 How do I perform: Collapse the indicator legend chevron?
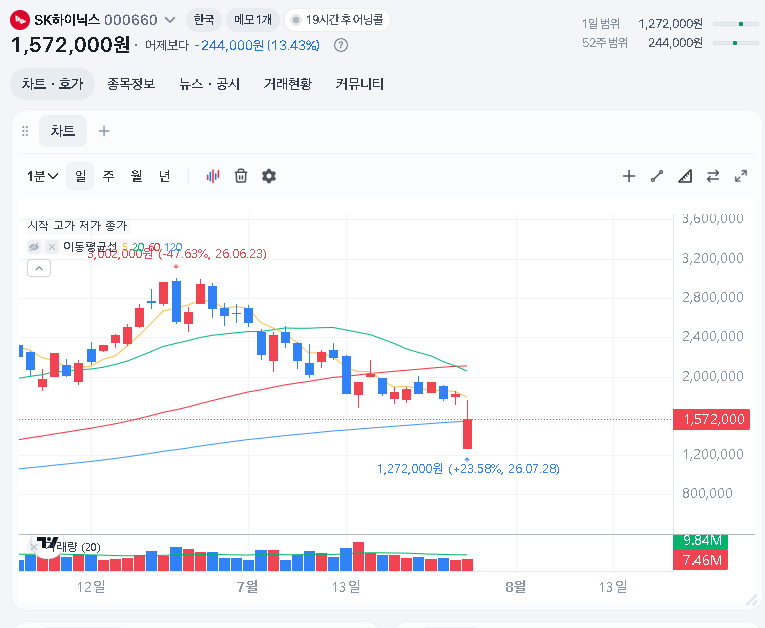click(x=39, y=268)
